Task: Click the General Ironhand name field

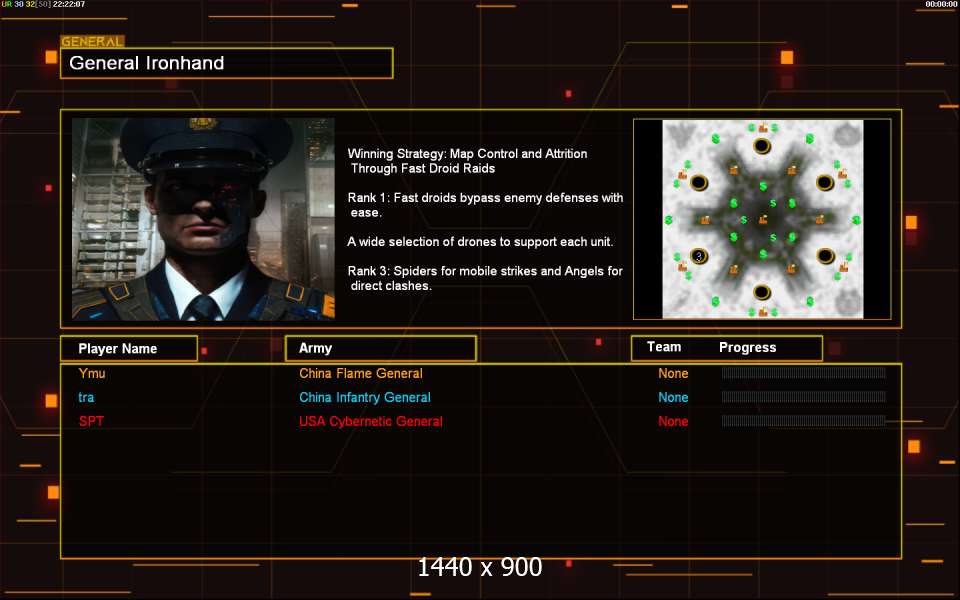Action: coord(227,63)
